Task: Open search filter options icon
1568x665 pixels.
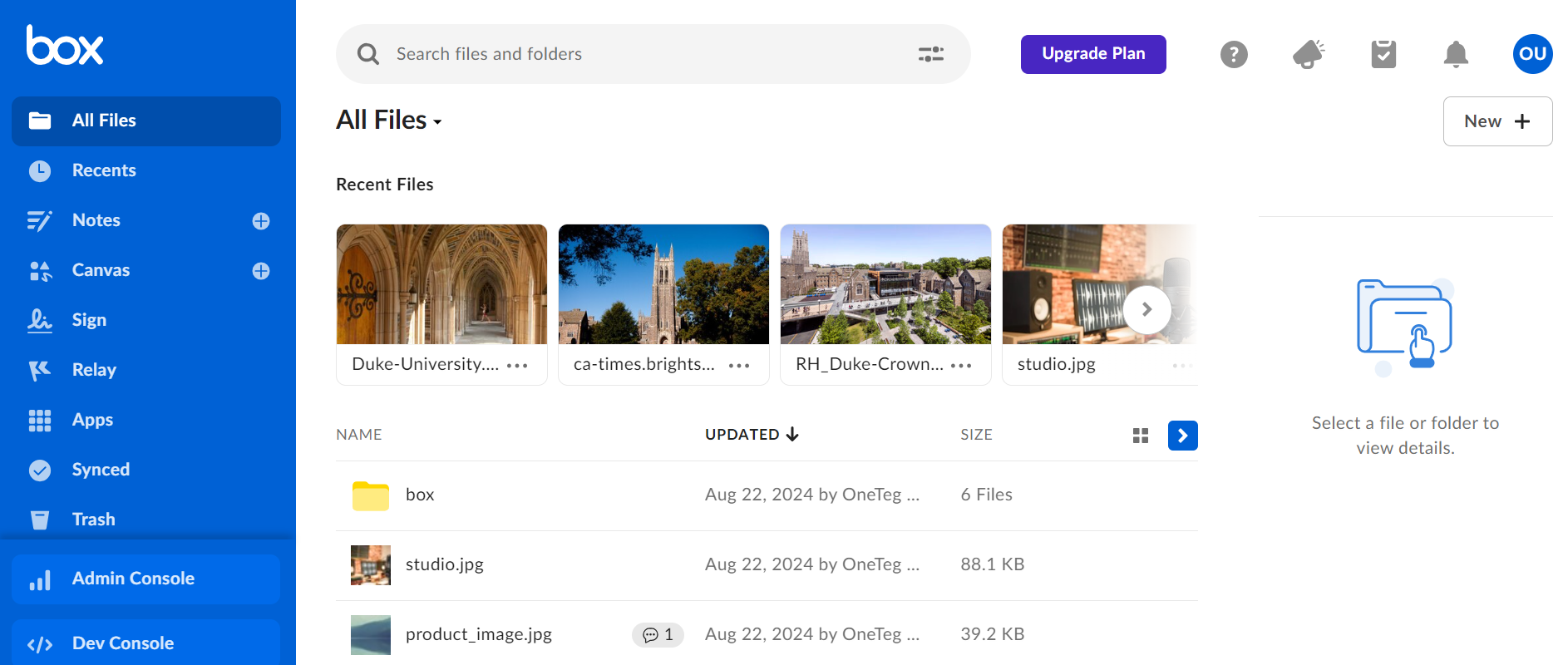Action: click(930, 54)
